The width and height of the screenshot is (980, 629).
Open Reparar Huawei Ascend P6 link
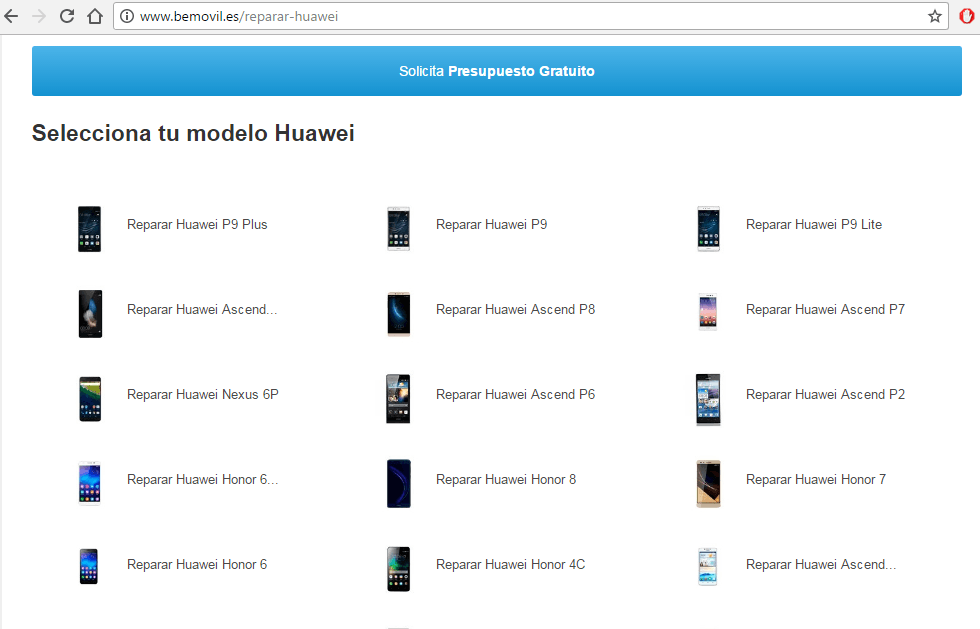(x=516, y=395)
